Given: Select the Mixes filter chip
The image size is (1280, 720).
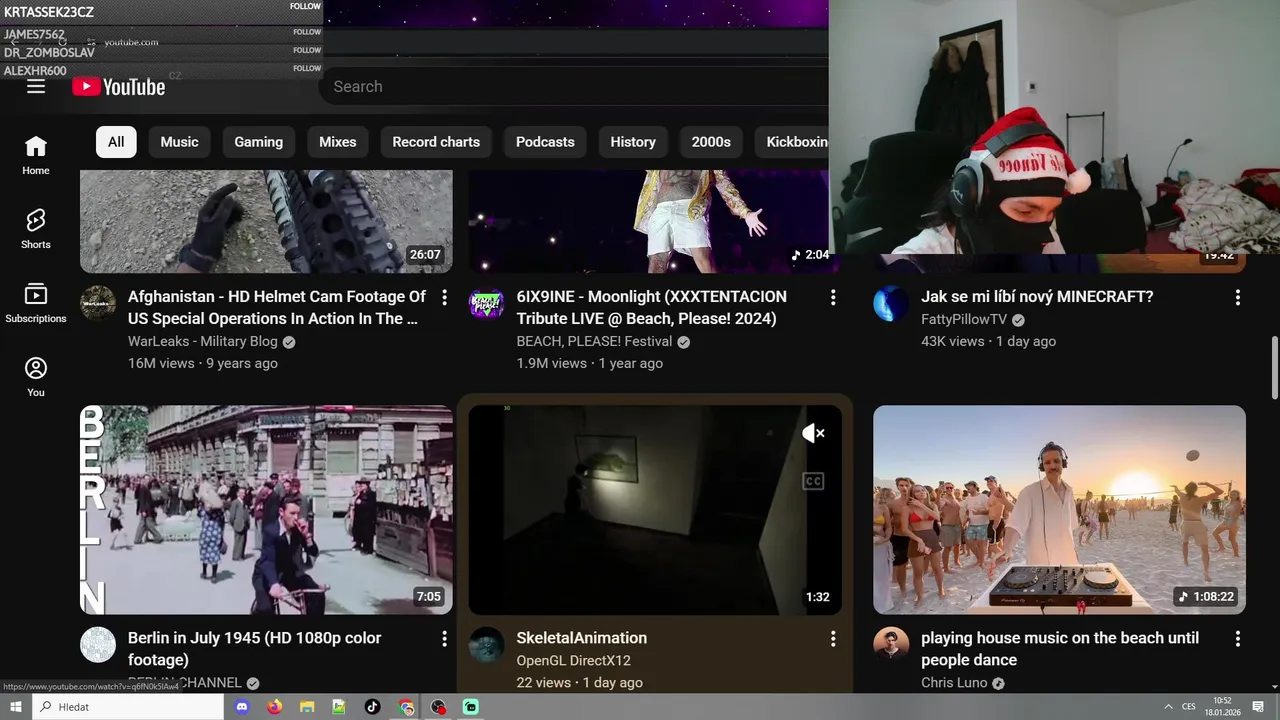Looking at the screenshot, I should click(x=338, y=142).
